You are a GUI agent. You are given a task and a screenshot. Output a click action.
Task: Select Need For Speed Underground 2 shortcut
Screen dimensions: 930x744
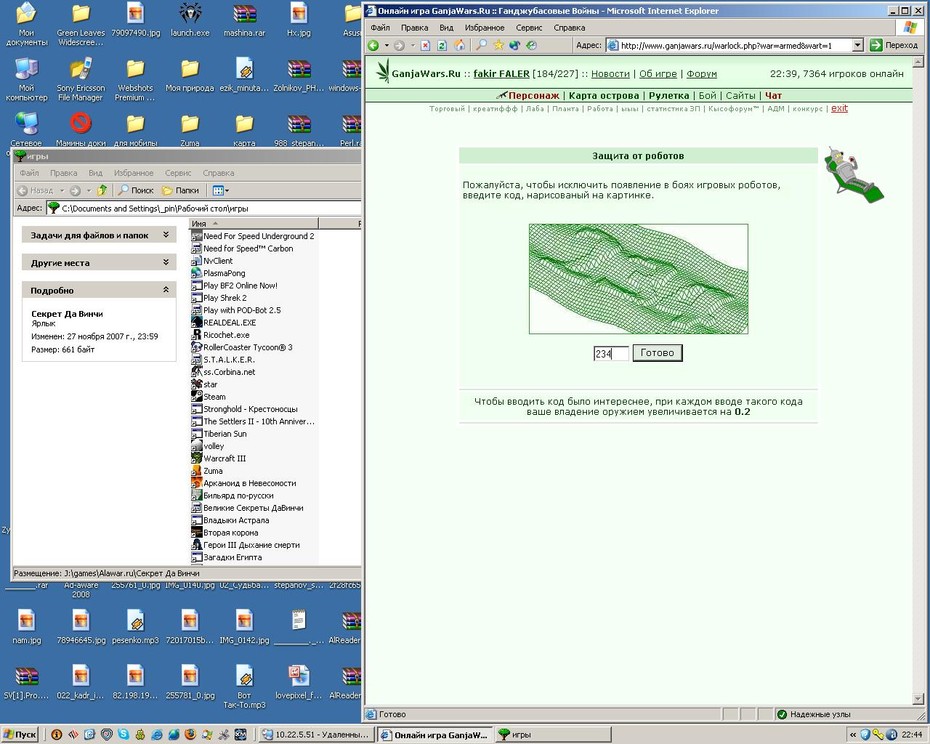pyautogui.click(x=253, y=236)
